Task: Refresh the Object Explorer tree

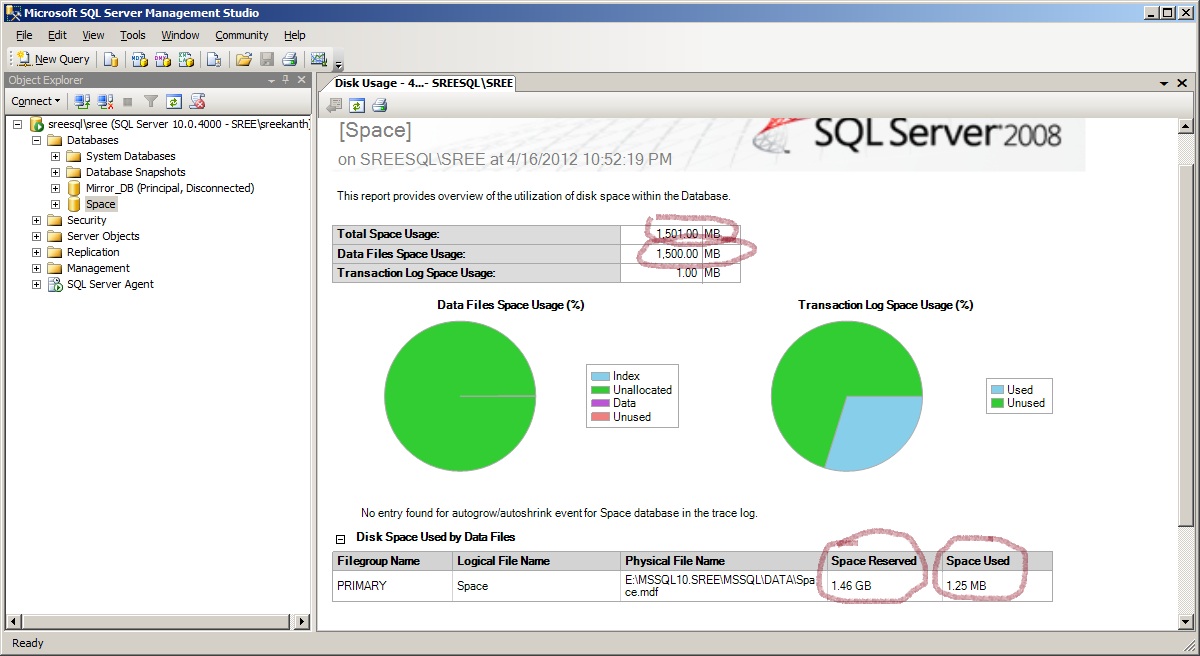Action: 174,101
